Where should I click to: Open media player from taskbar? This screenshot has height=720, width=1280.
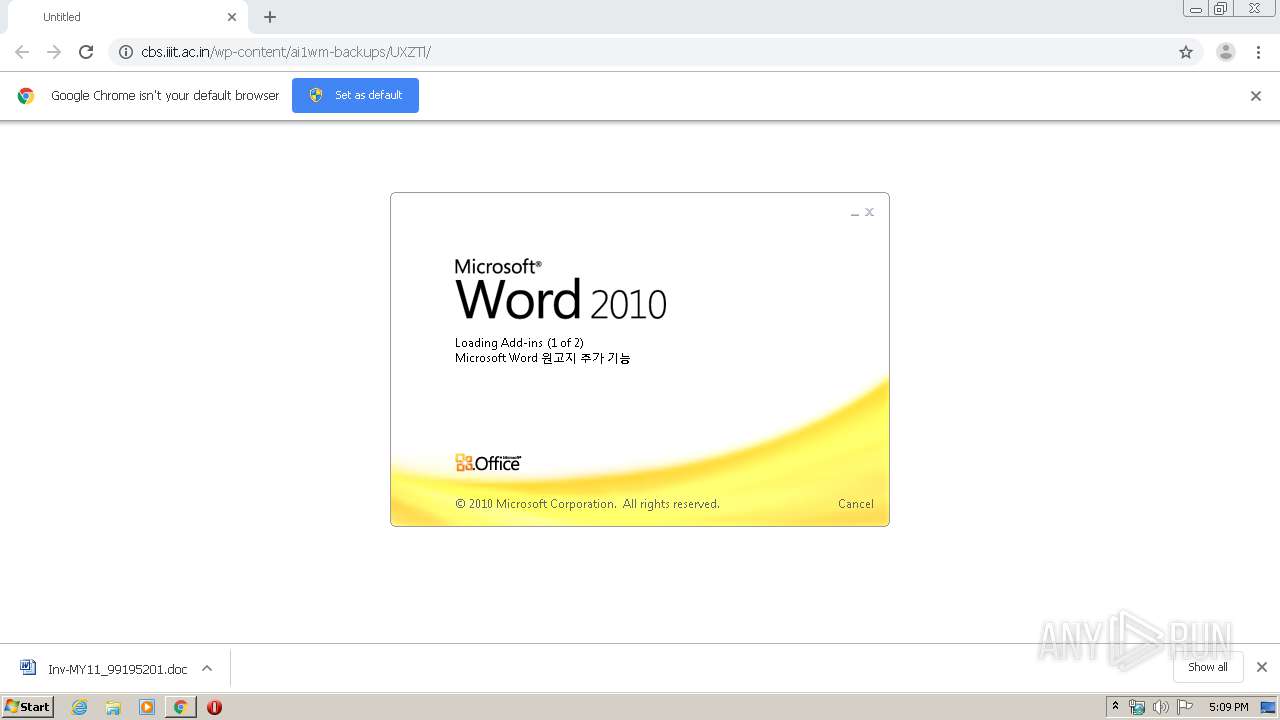(x=147, y=707)
